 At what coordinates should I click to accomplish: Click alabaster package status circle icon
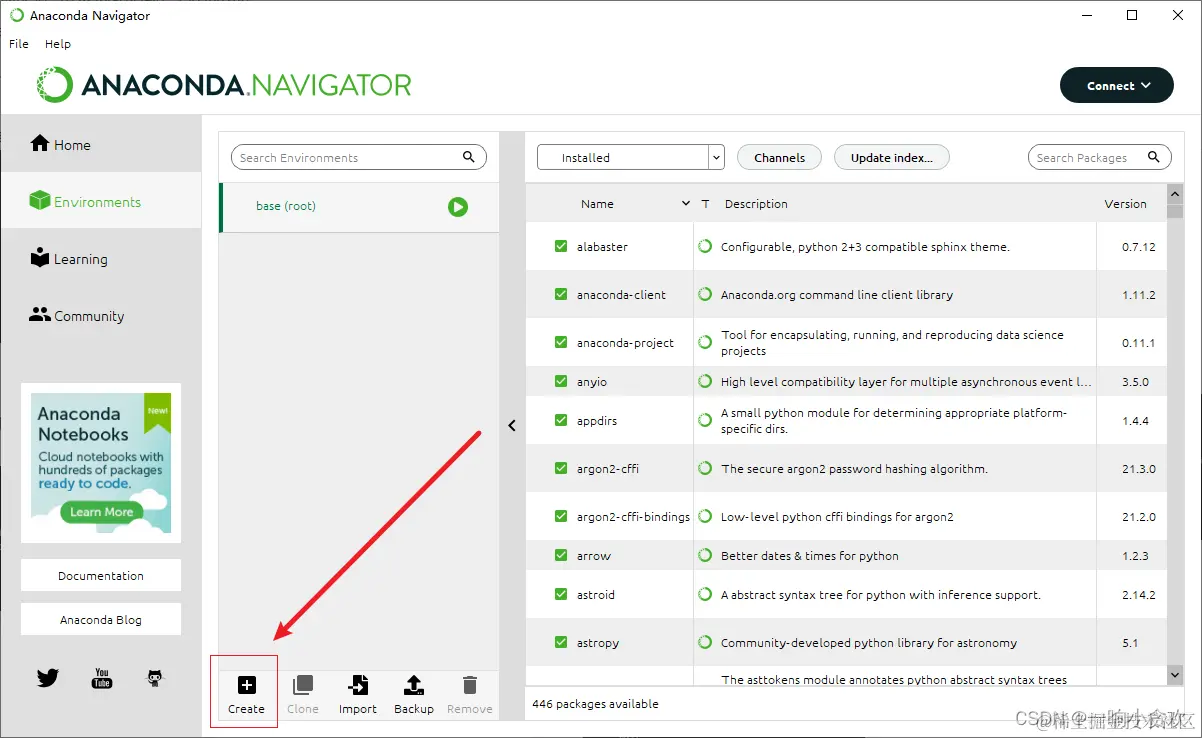pos(705,246)
